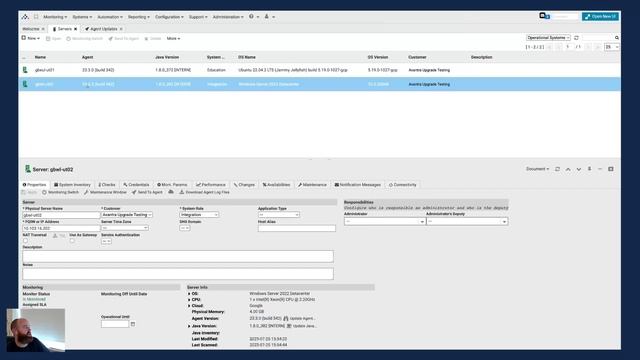Click the search magnifier icon above the server list
640x360 pixels.
[617, 38]
